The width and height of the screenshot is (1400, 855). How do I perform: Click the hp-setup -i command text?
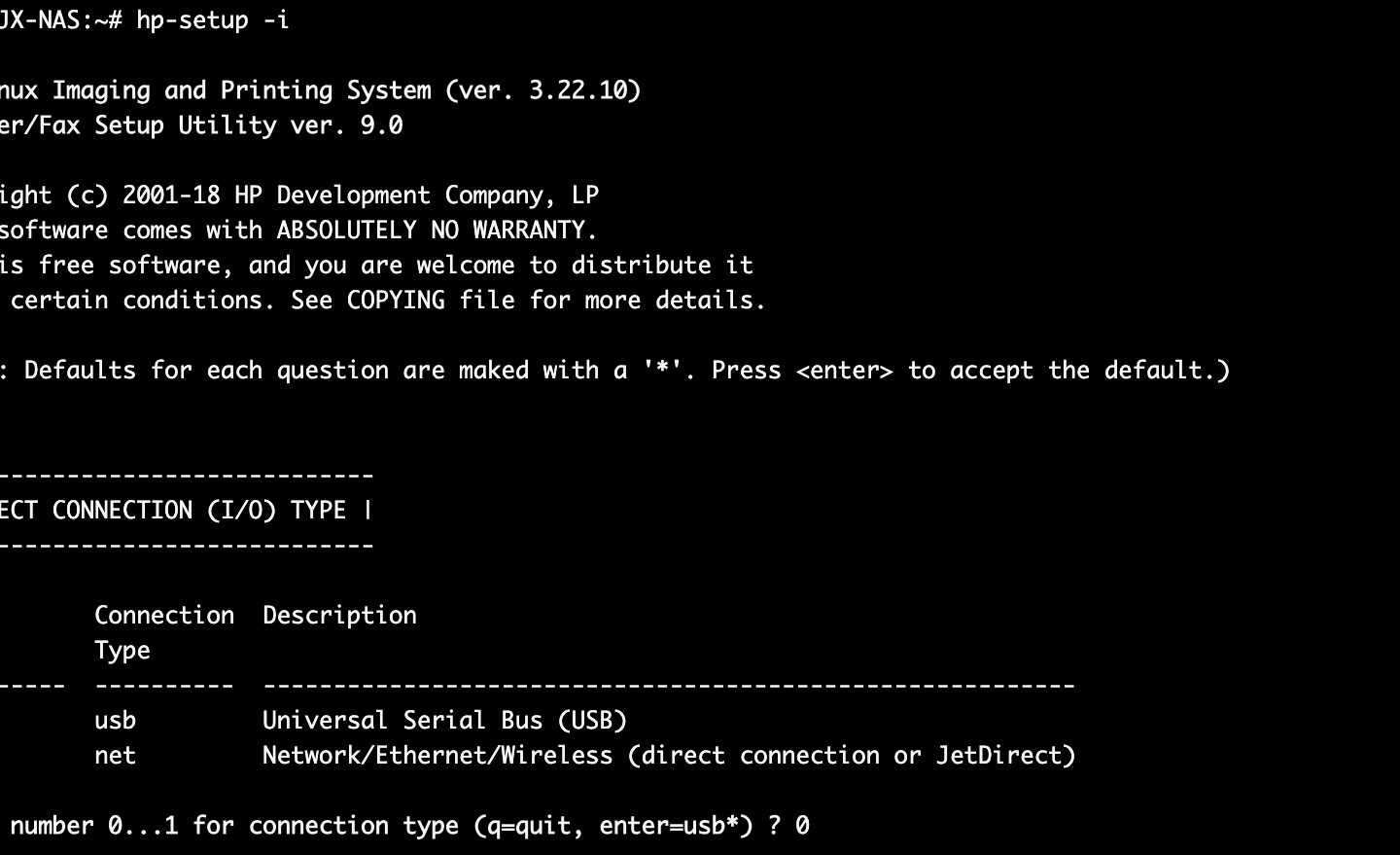(x=212, y=20)
